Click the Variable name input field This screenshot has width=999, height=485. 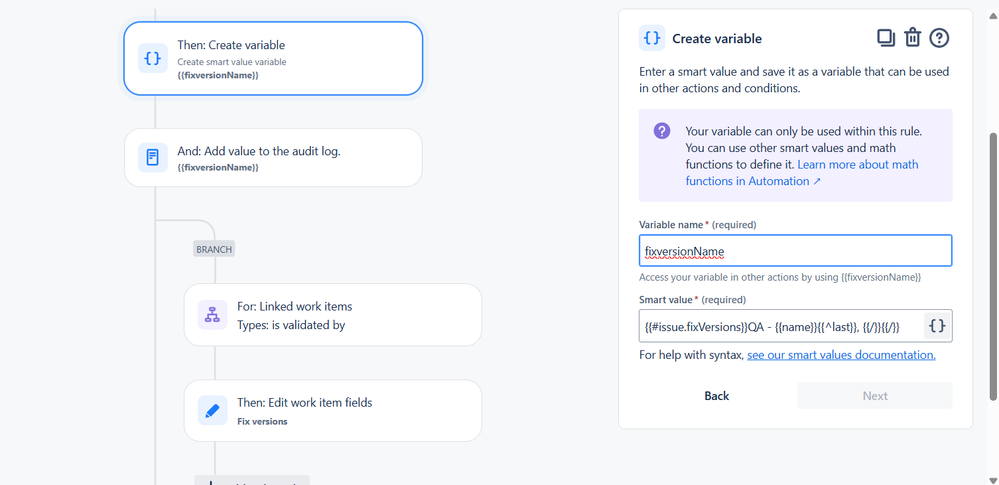click(795, 251)
